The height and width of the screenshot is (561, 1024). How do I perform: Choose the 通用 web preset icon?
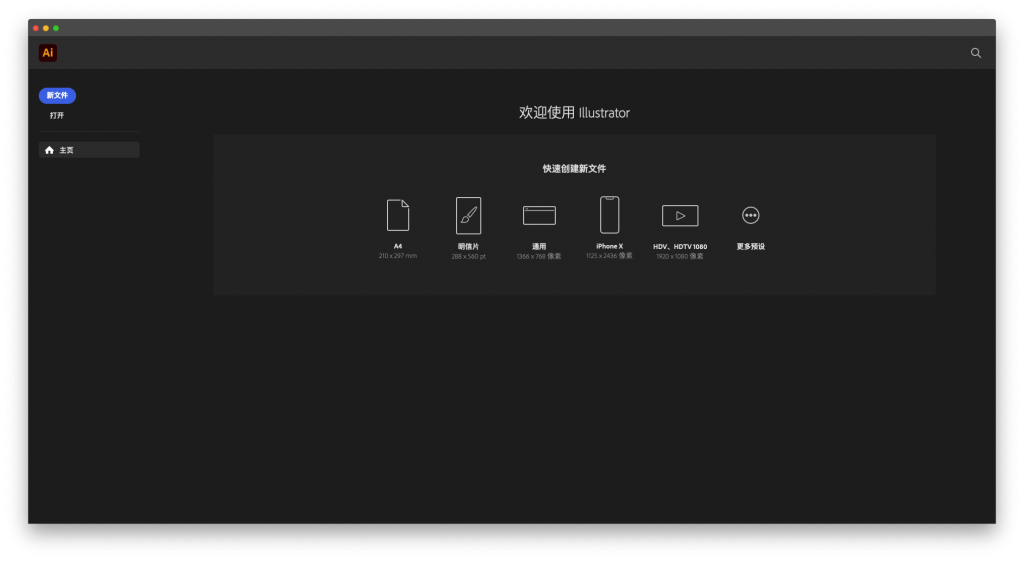(x=539, y=215)
